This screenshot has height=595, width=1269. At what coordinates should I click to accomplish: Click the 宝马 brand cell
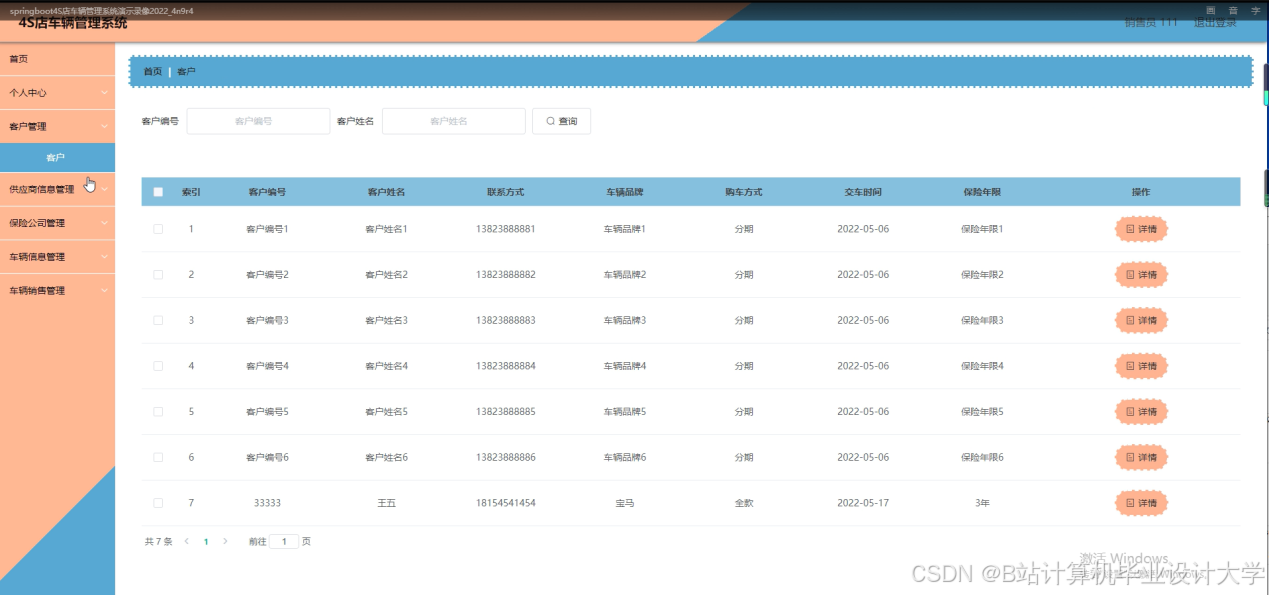pos(625,503)
